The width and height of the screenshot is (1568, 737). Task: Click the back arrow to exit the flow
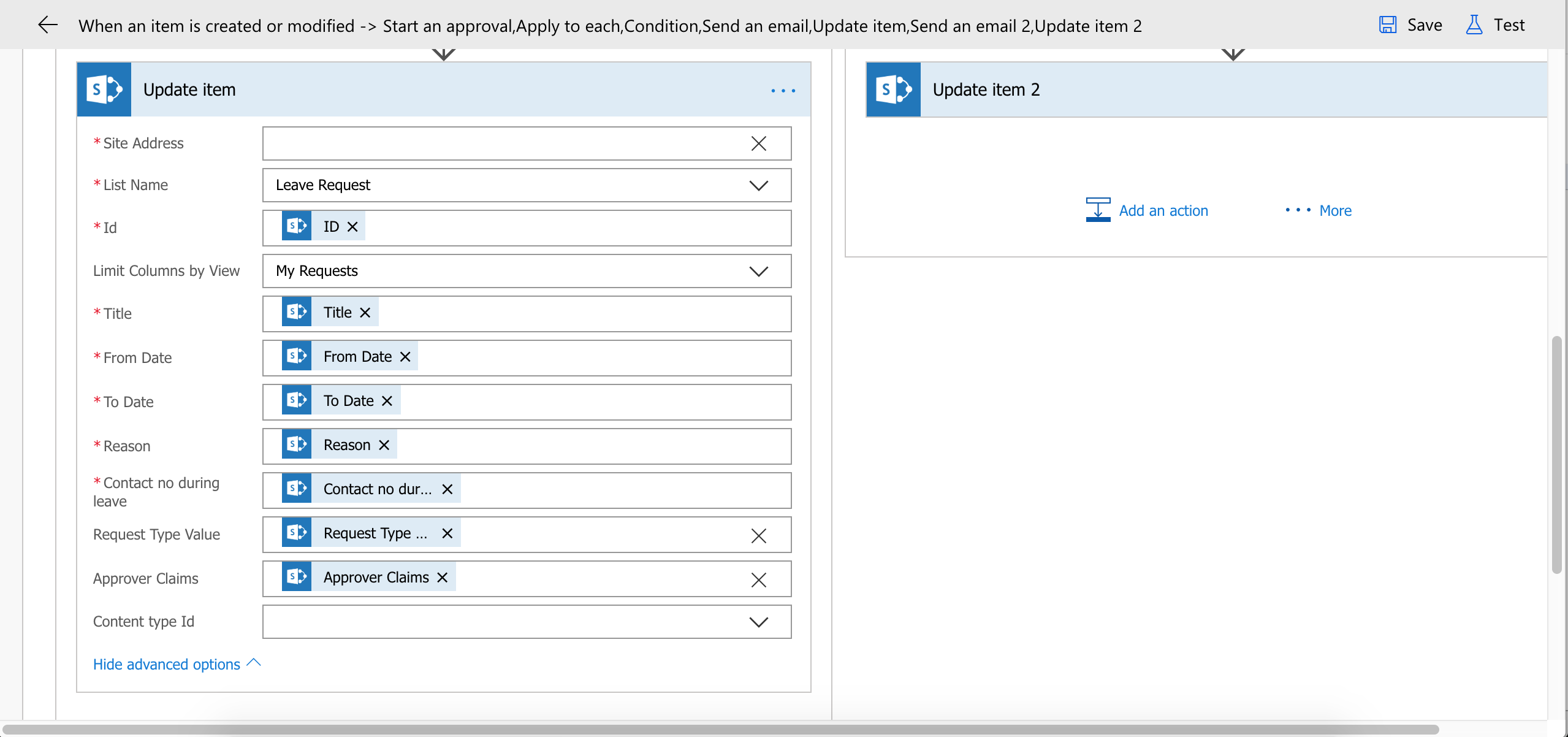(x=48, y=25)
